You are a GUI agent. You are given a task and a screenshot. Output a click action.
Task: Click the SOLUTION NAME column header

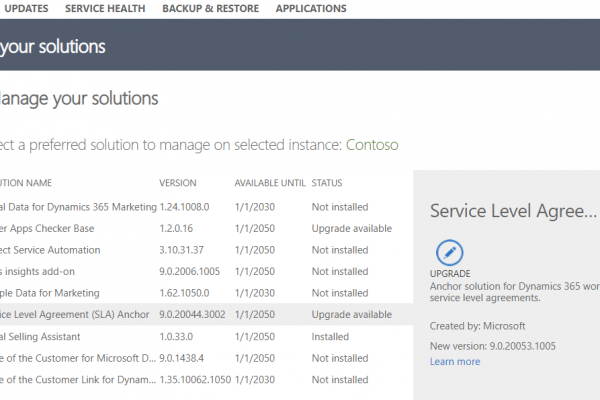click(x=26, y=183)
